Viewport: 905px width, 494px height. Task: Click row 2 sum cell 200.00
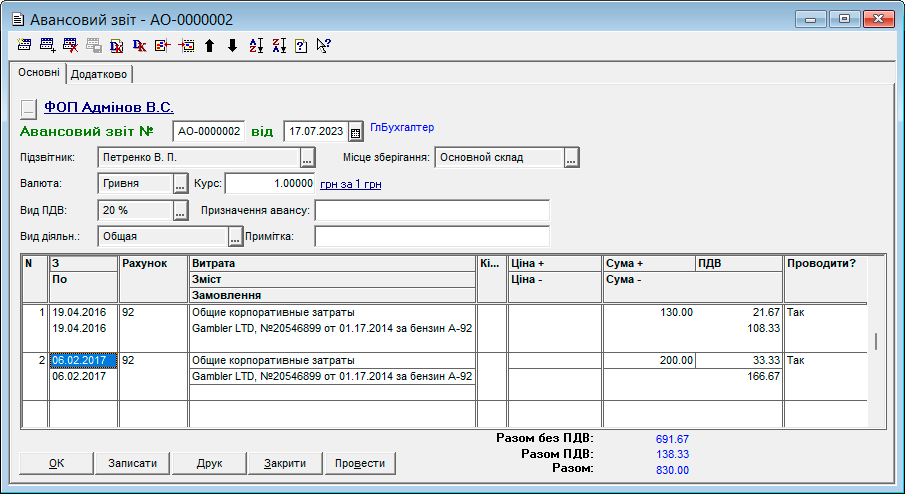coord(649,360)
